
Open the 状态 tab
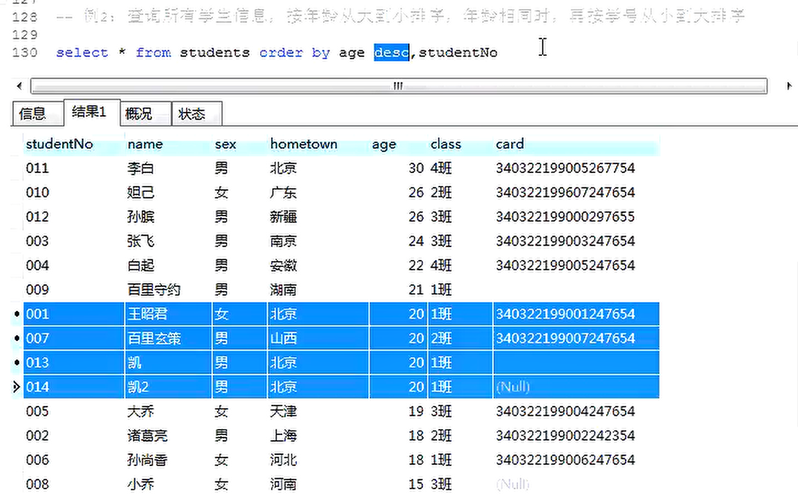[196, 114]
